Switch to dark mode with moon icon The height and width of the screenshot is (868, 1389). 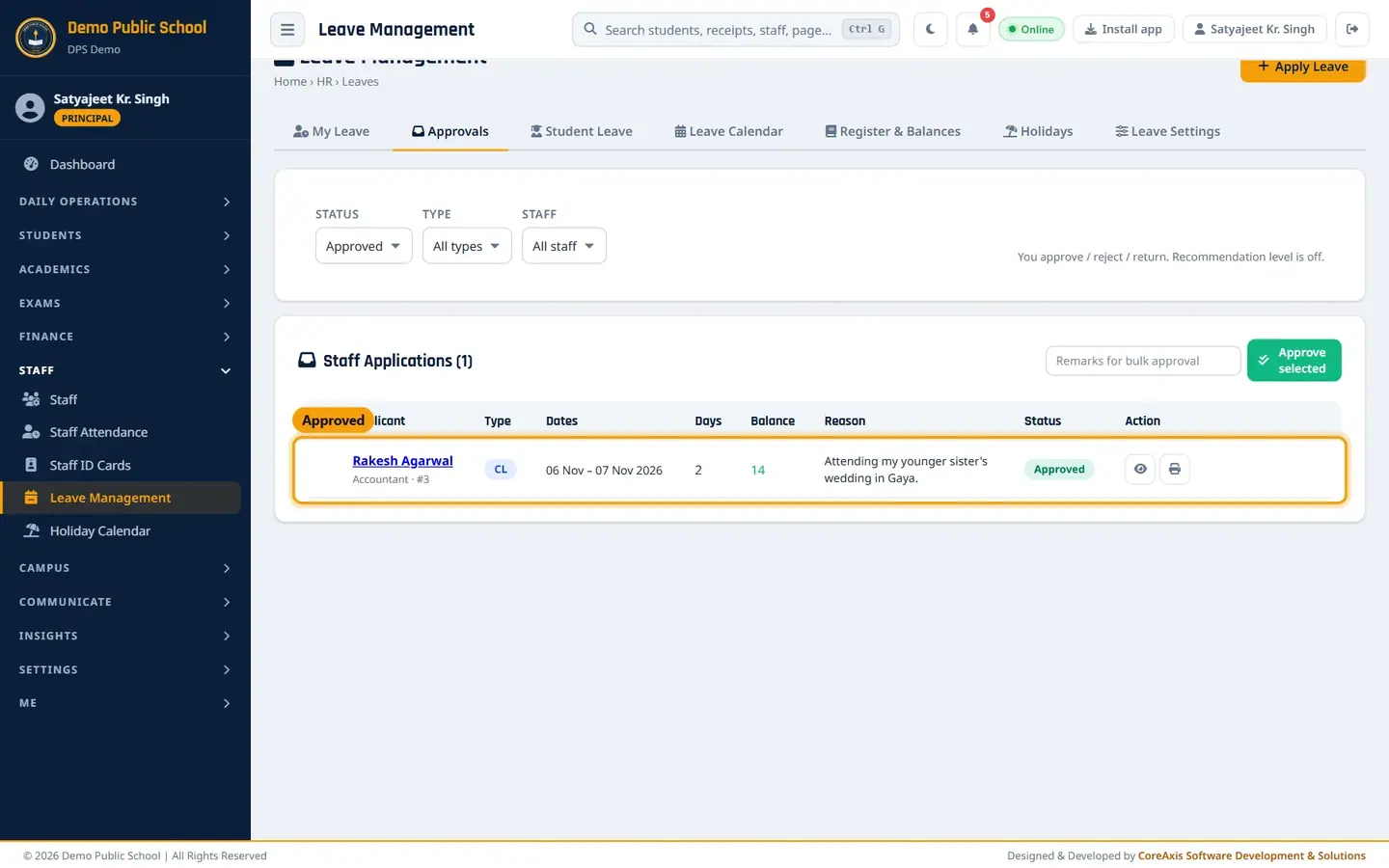click(930, 29)
